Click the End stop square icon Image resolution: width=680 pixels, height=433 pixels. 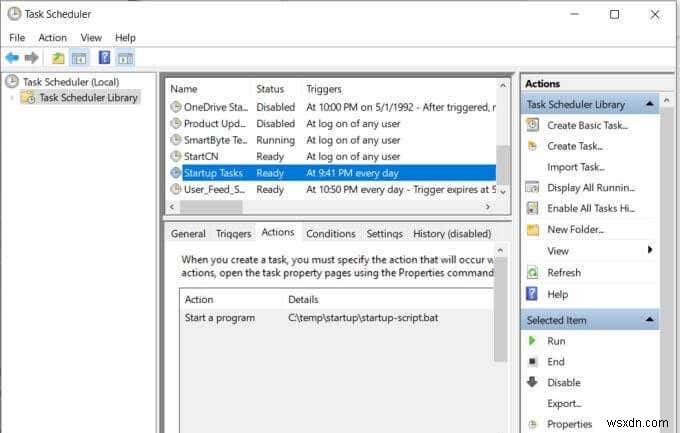coord(533,361)
